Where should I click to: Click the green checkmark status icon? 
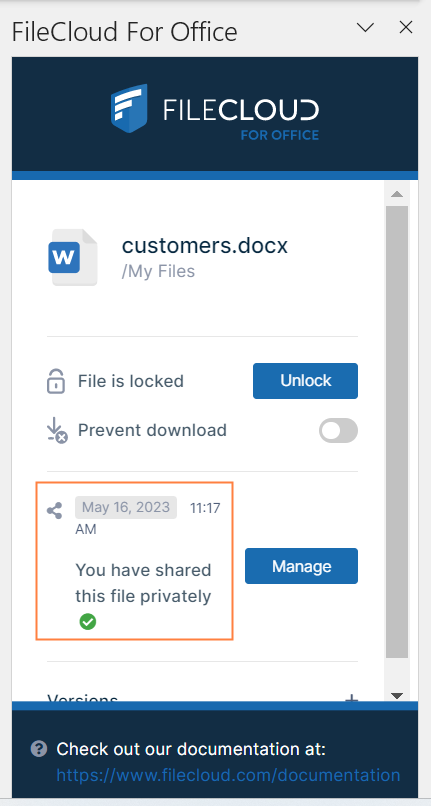88,622
